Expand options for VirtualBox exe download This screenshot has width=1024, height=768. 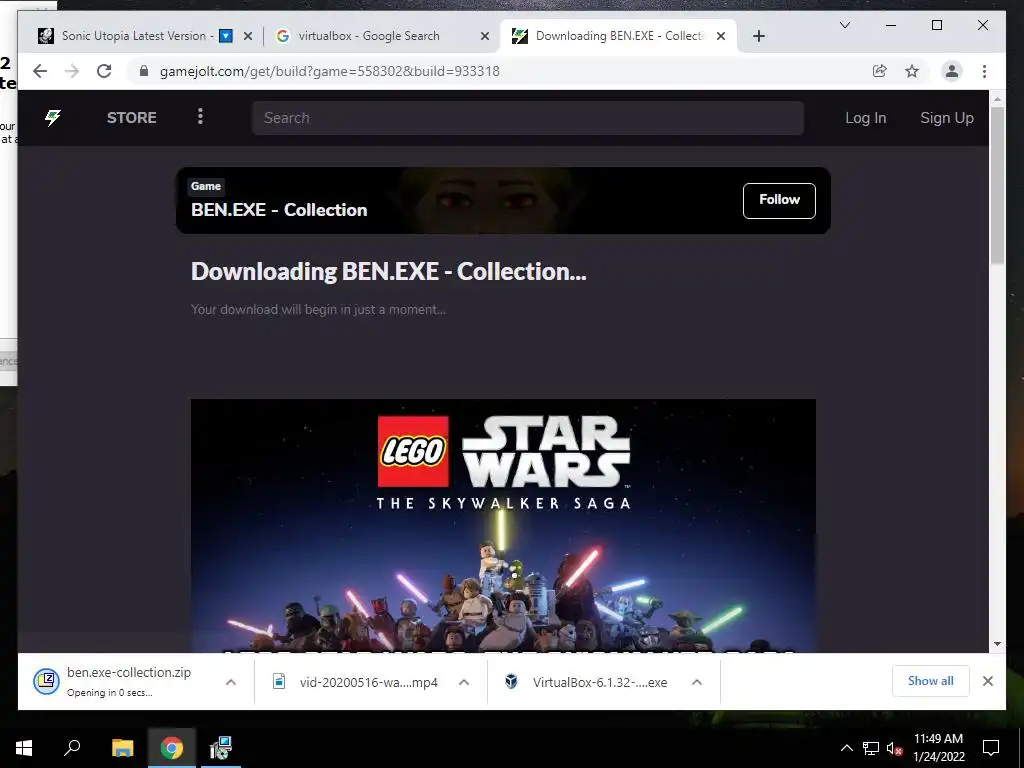(x=697, y=682)
